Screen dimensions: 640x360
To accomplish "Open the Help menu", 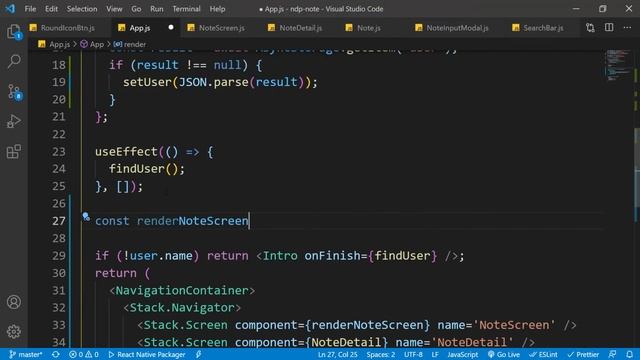I will pos(217,9).
